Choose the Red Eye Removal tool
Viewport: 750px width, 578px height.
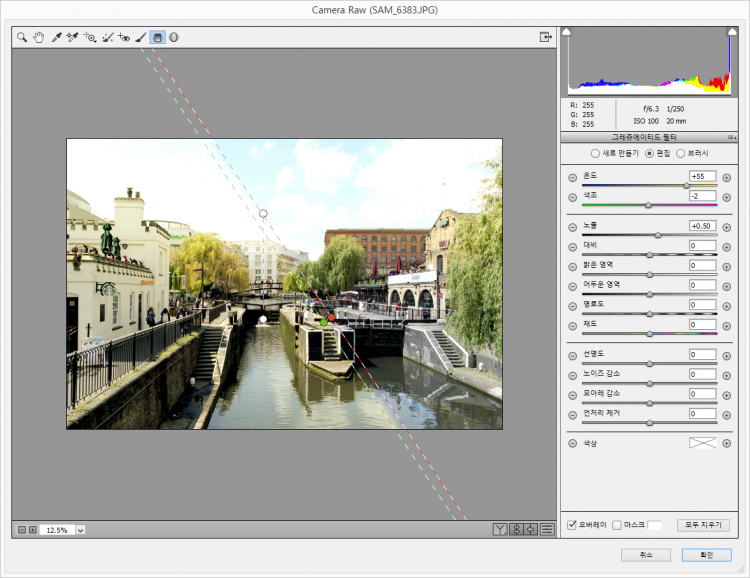[124, 37]
